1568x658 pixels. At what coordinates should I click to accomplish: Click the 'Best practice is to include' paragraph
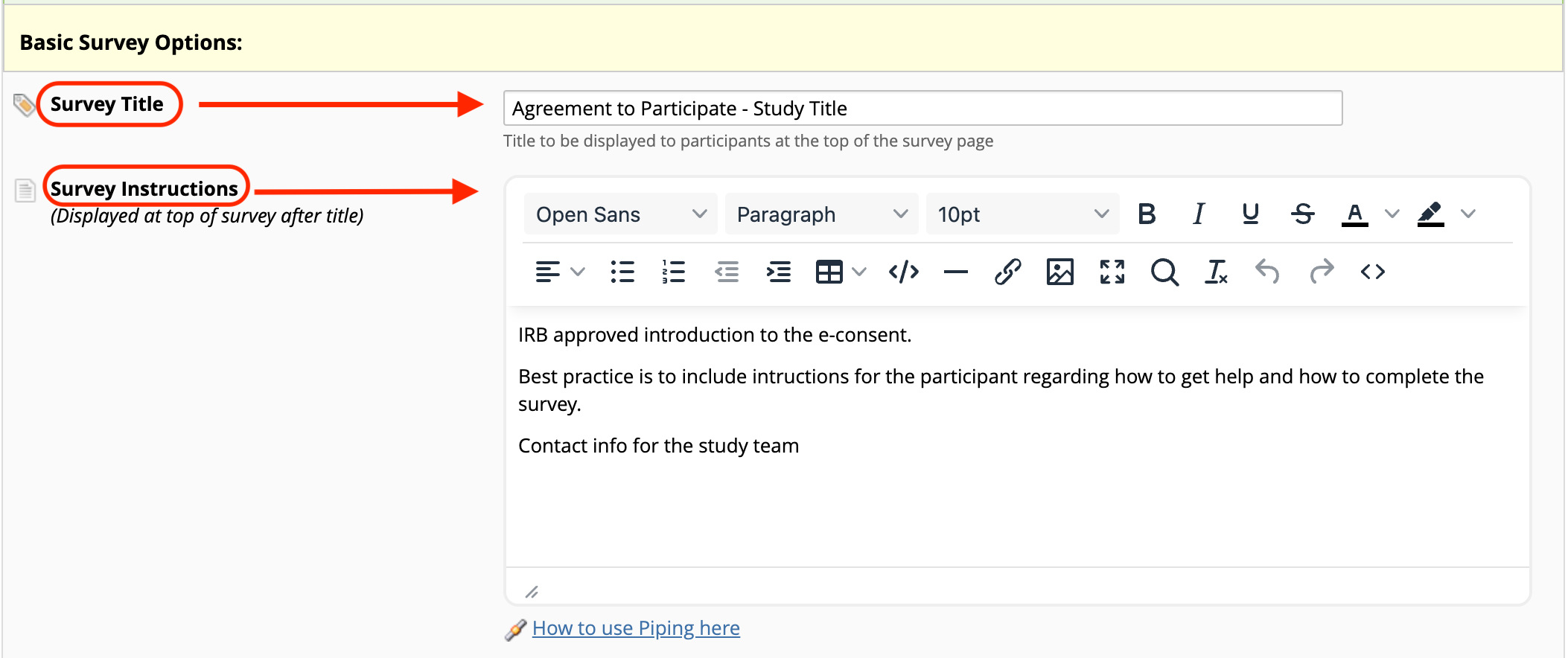tap(1001, 390)
